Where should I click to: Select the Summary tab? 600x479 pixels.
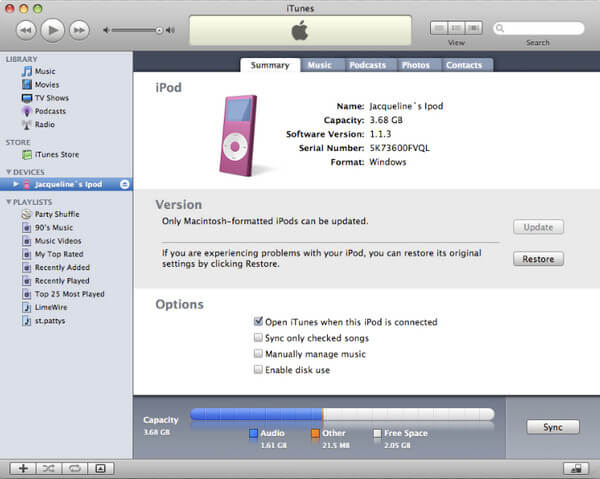[270, 65]
